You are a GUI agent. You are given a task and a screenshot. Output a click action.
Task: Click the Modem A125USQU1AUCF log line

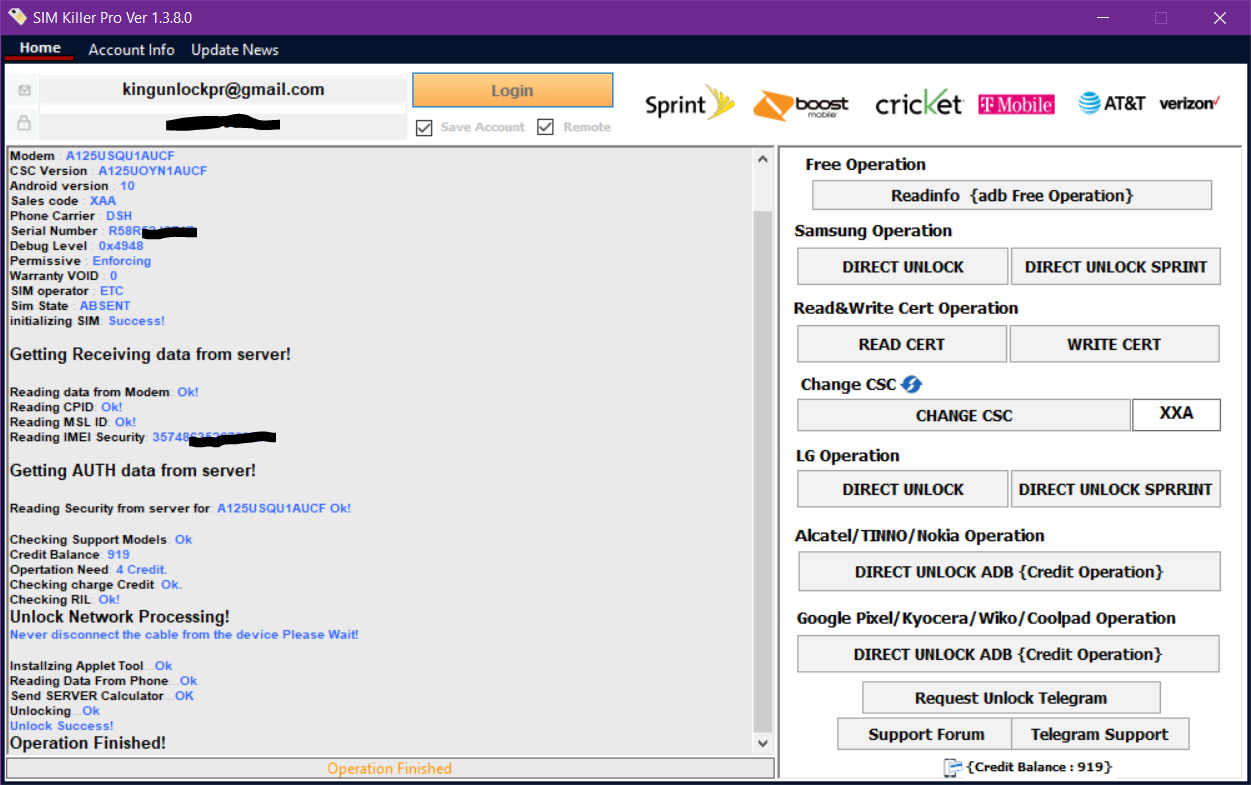tap(94, 156)
